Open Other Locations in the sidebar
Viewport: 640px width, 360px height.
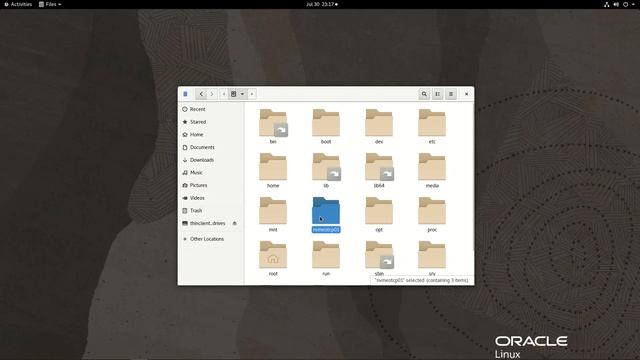click(x=211, y=239)
